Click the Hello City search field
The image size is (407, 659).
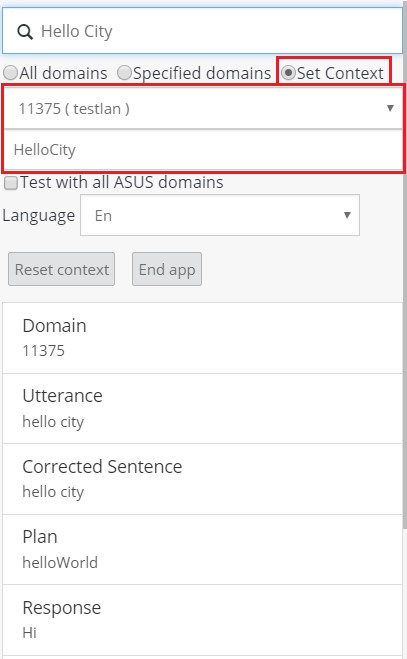(x=202, y=31)
